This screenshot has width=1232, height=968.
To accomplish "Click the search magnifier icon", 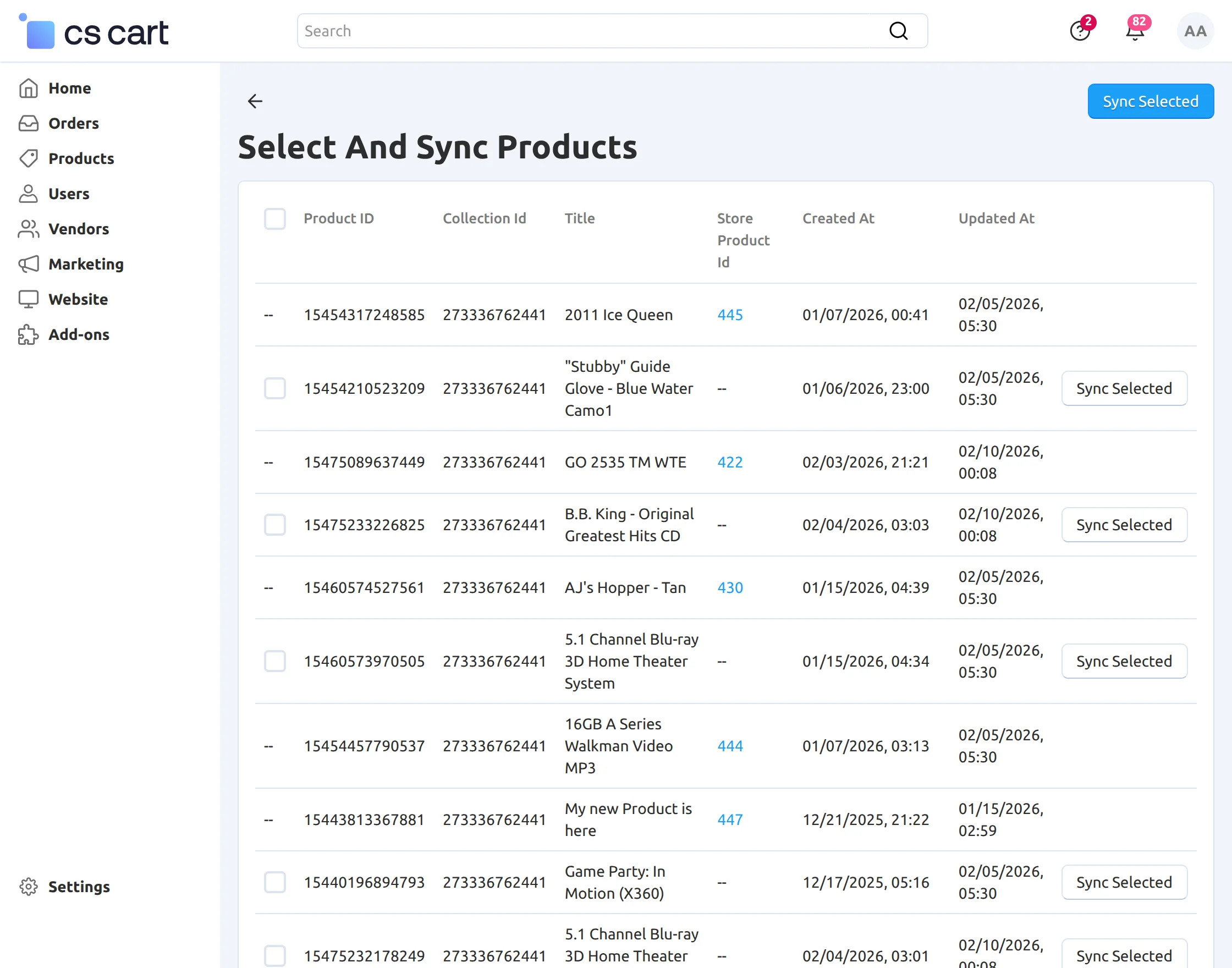I will click(898, 30).
